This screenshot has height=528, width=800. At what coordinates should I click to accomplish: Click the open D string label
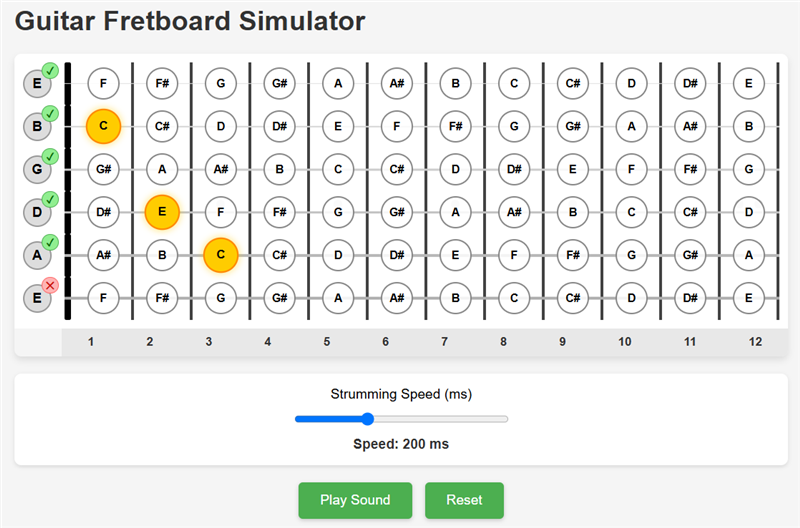point(37,212)
